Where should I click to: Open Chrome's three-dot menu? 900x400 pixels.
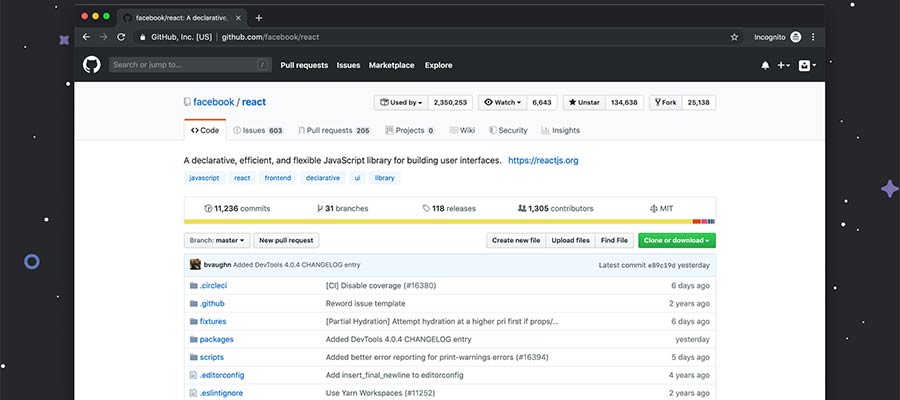click(x=813, y=37)
